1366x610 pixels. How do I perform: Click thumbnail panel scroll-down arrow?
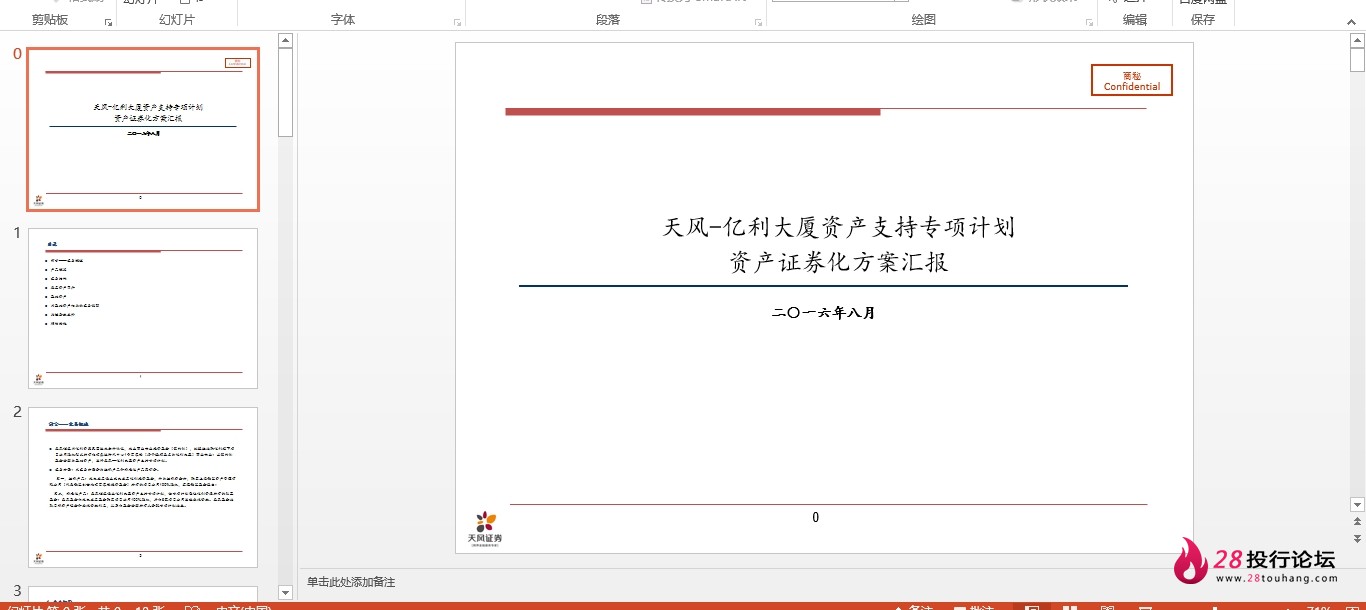(x=285, y=592)
